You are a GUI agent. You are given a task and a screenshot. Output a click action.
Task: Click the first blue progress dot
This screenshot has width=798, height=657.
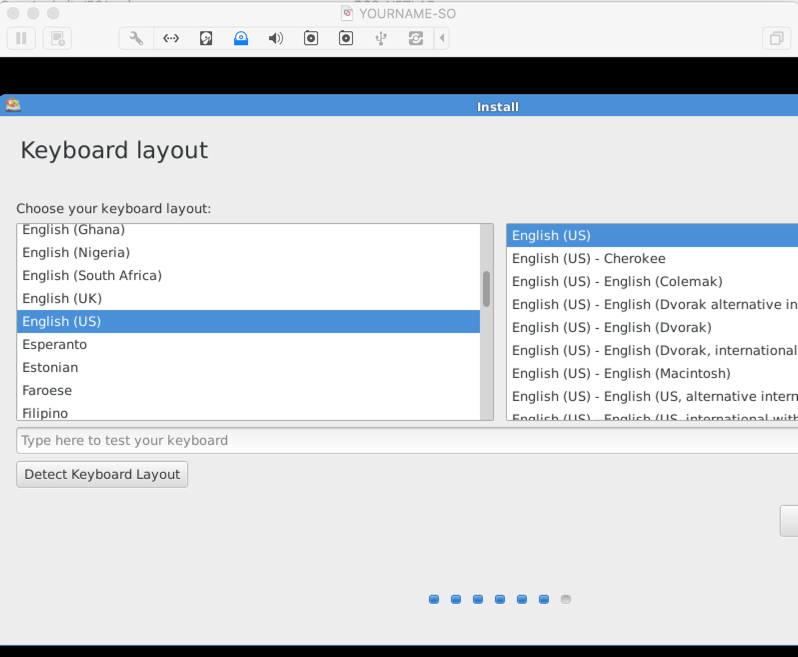point(434,599)
